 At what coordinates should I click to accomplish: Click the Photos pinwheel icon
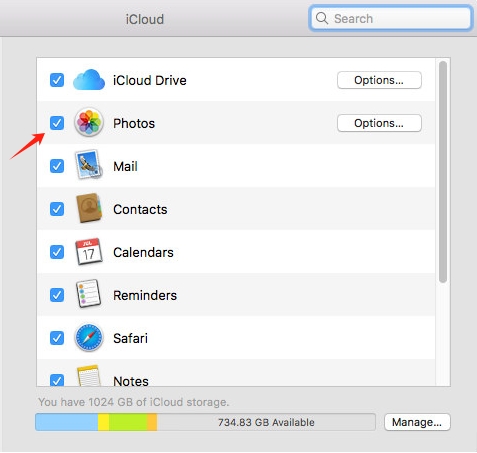pos(89,123)
